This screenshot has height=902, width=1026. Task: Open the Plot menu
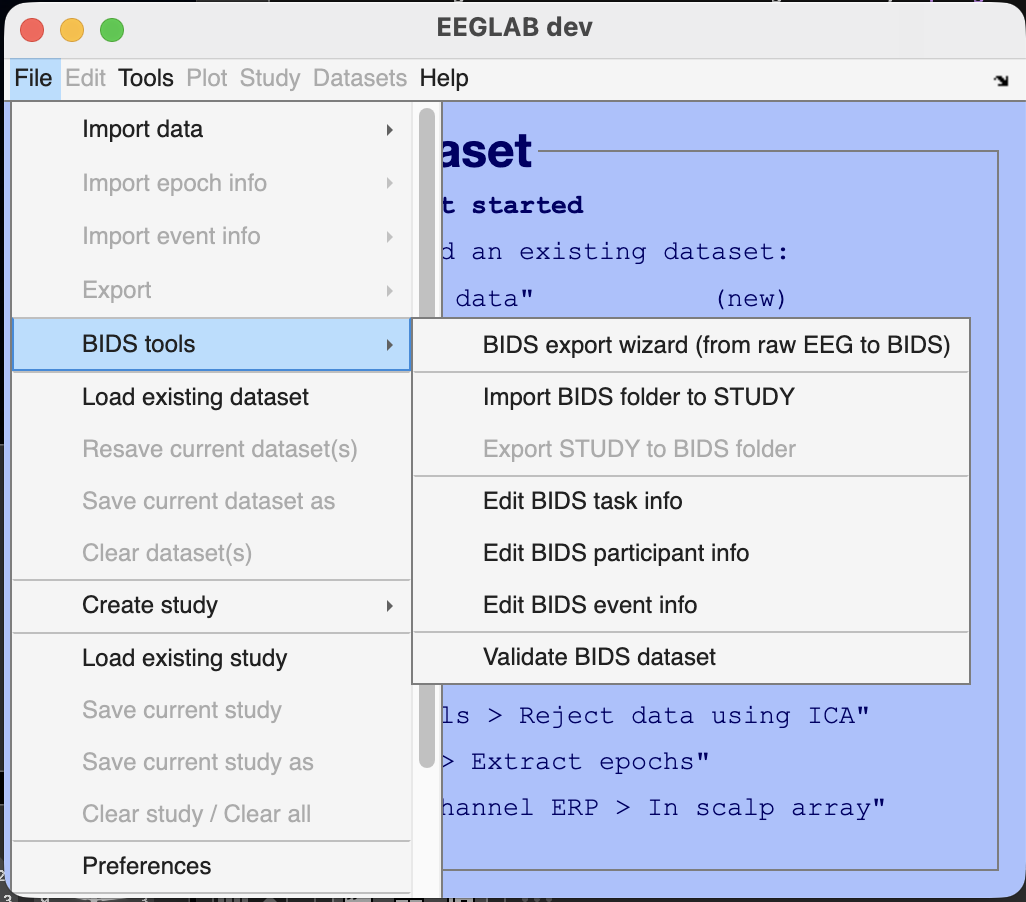(206, 78)
